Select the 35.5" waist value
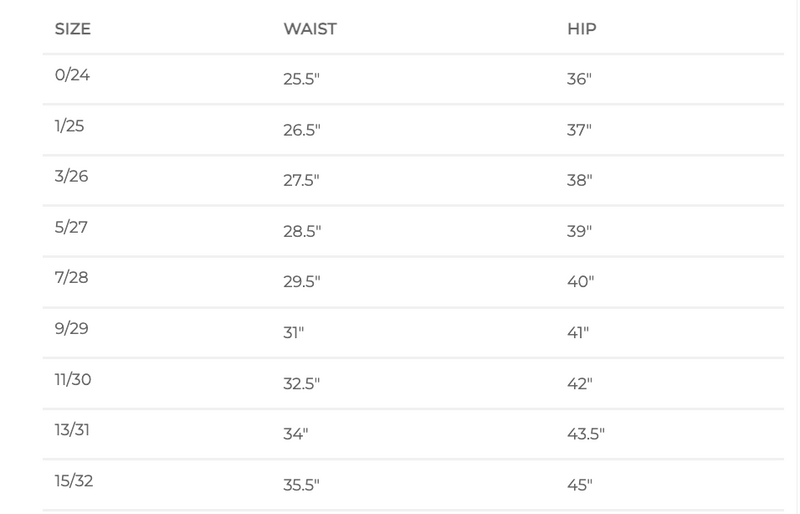Image resolution: width=800 pixels, height=514 pixels. 304,486
